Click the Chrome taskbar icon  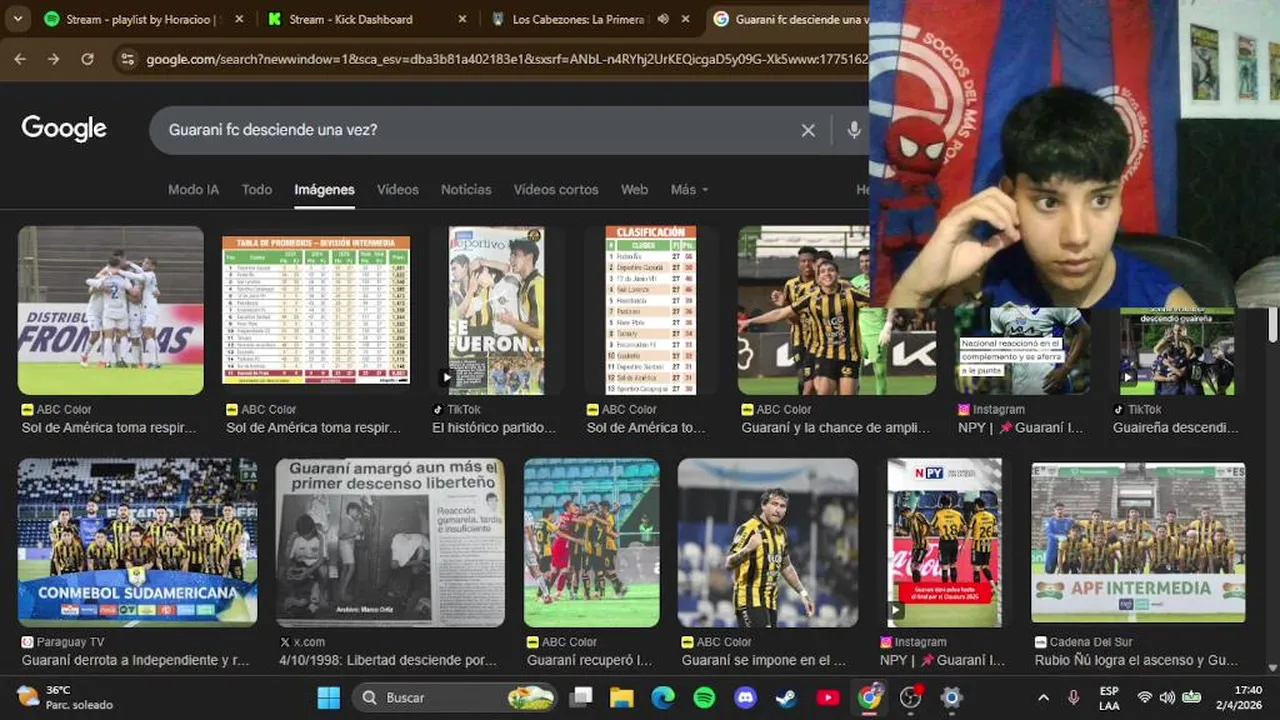[x=869, y=698]
